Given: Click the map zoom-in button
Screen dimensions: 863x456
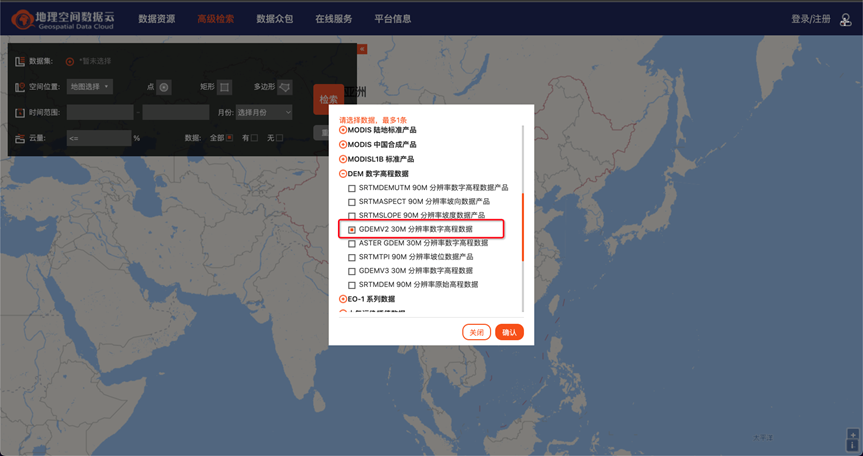Looking at the screenshot, I should coord(853,435).
